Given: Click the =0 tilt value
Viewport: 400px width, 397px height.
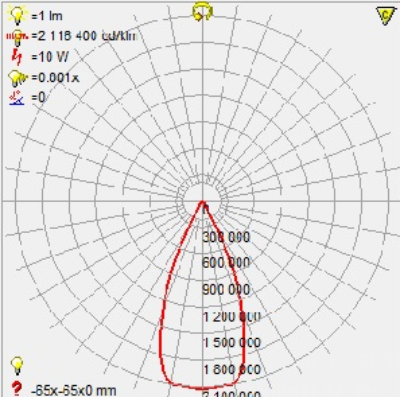Looking at the screenshot, I should tap(38, 98).
